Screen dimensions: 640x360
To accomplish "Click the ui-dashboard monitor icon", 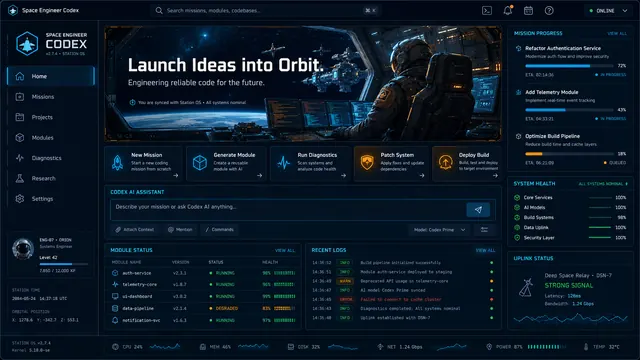I will 115,296.
